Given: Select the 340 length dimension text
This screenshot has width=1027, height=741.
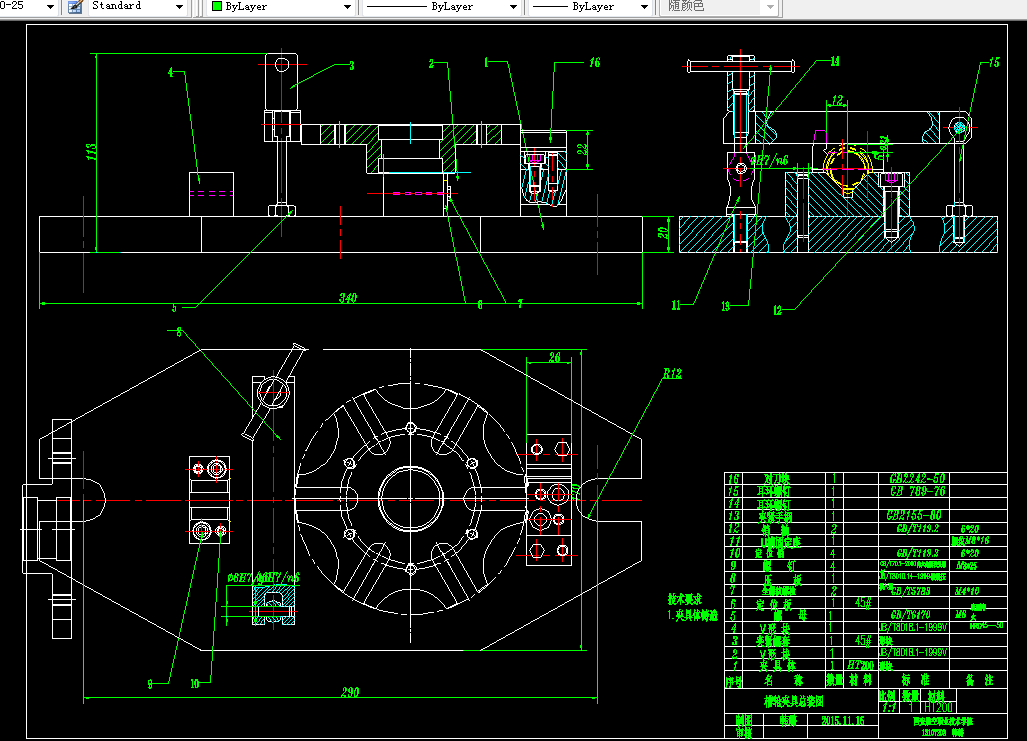Looking at the screenshot, I should pyautogui.click(x=348, y=297).
